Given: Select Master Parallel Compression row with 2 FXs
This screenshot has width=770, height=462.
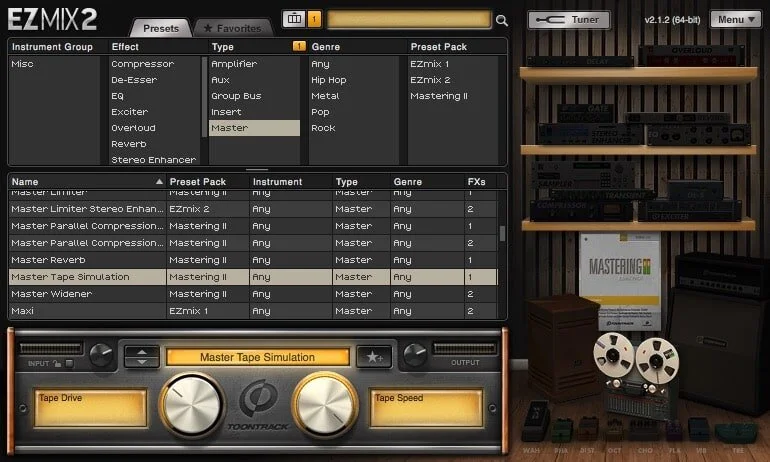Looking at the screenshot, I should [253, 243].
